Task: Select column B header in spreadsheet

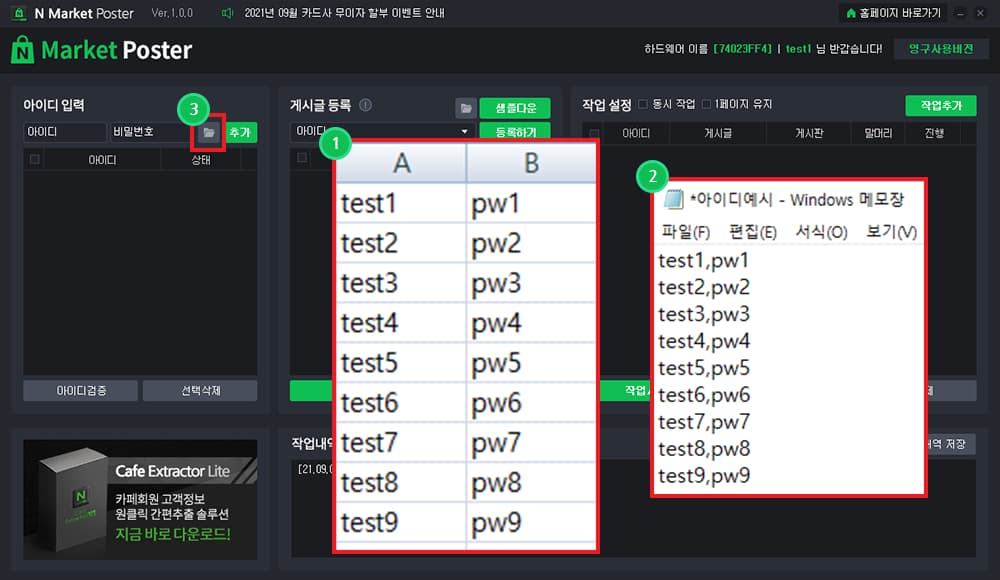Action: tap(531, 163)
